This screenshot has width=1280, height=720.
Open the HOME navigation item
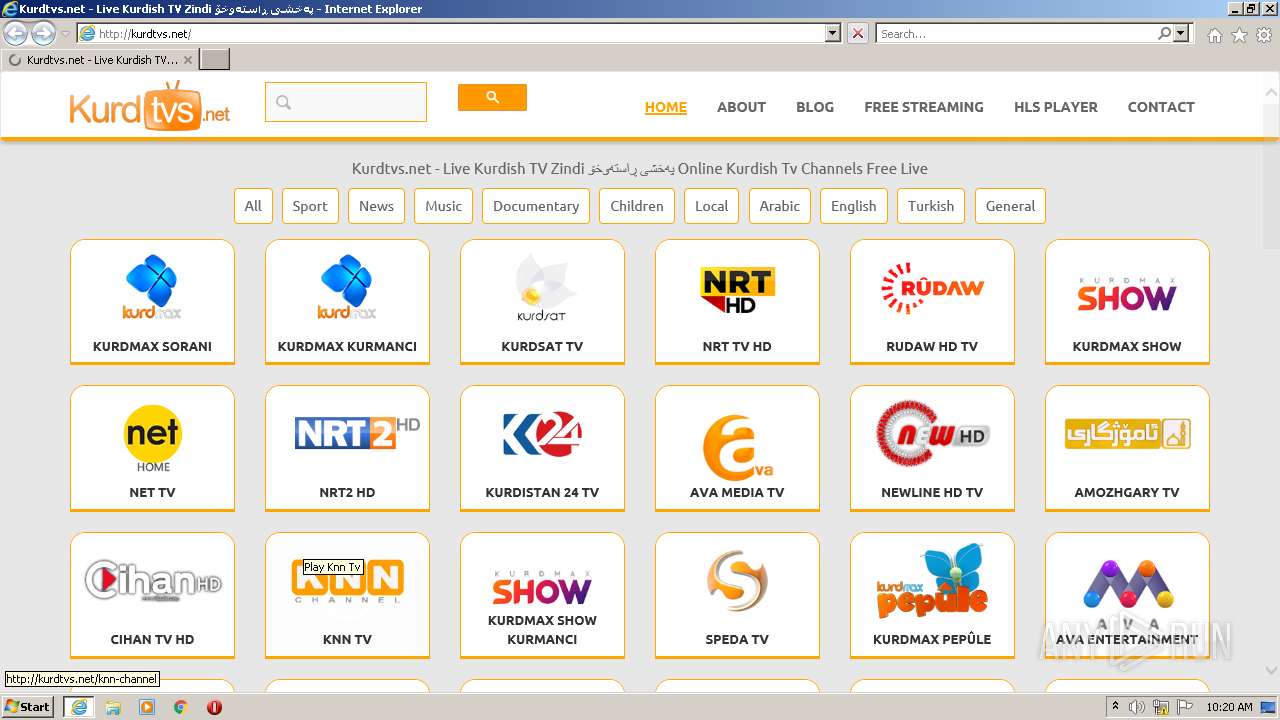pos(666,107)
